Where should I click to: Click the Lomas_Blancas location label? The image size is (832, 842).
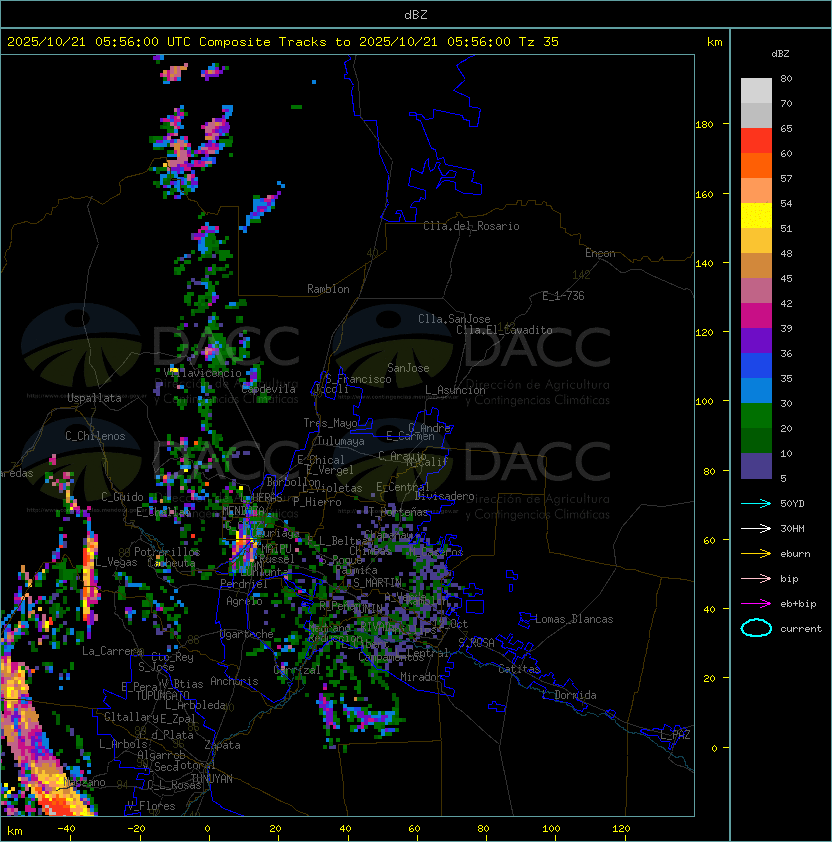(574, 619)
